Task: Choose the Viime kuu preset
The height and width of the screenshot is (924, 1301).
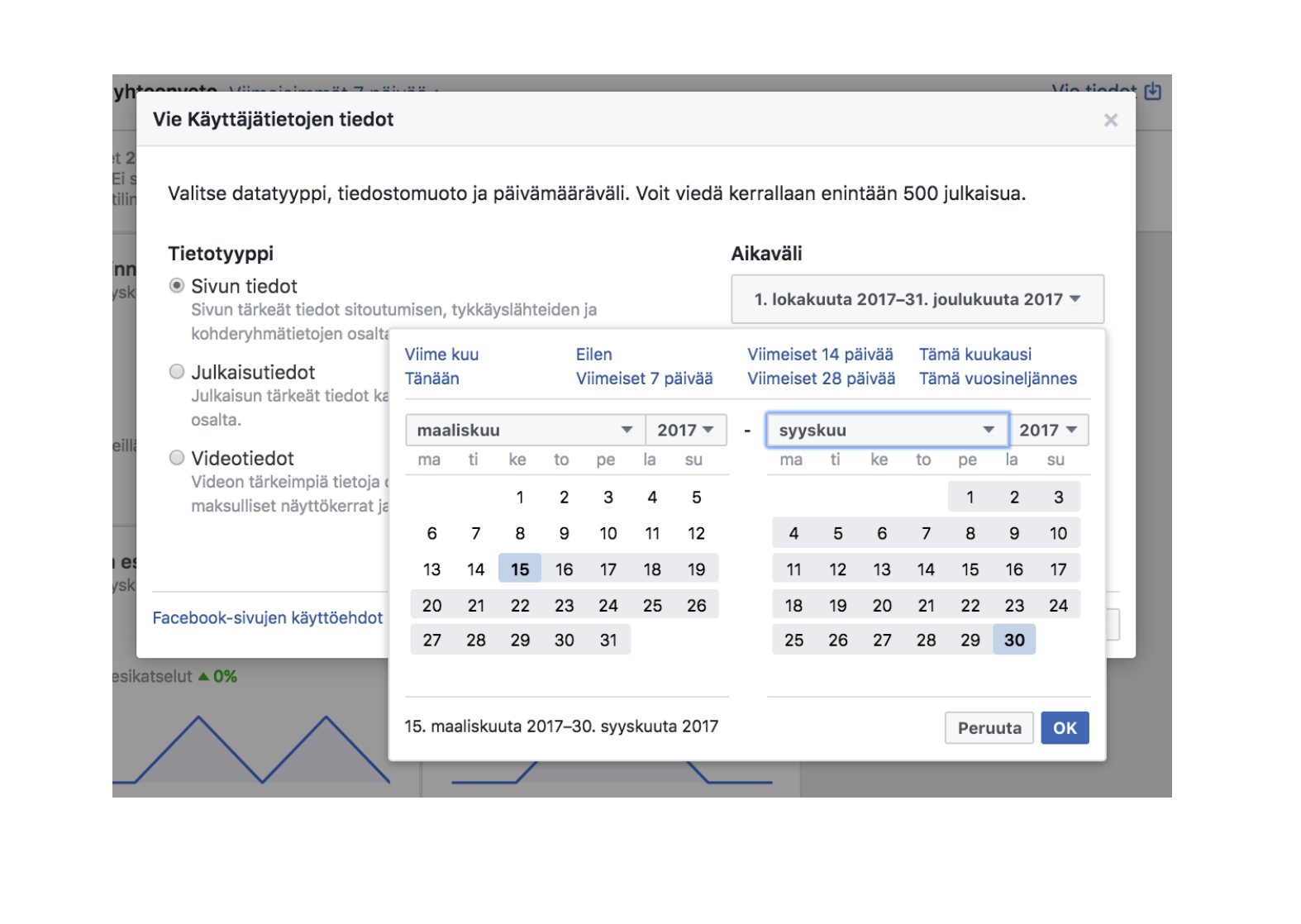Action: tap(441, 355)
